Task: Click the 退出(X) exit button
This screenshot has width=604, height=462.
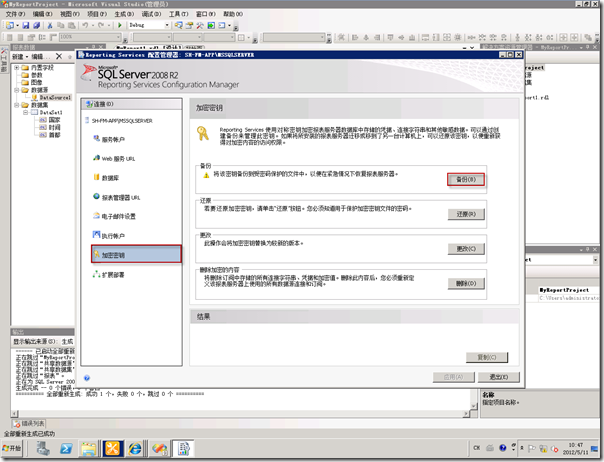Action: click(x=498, y=377)
